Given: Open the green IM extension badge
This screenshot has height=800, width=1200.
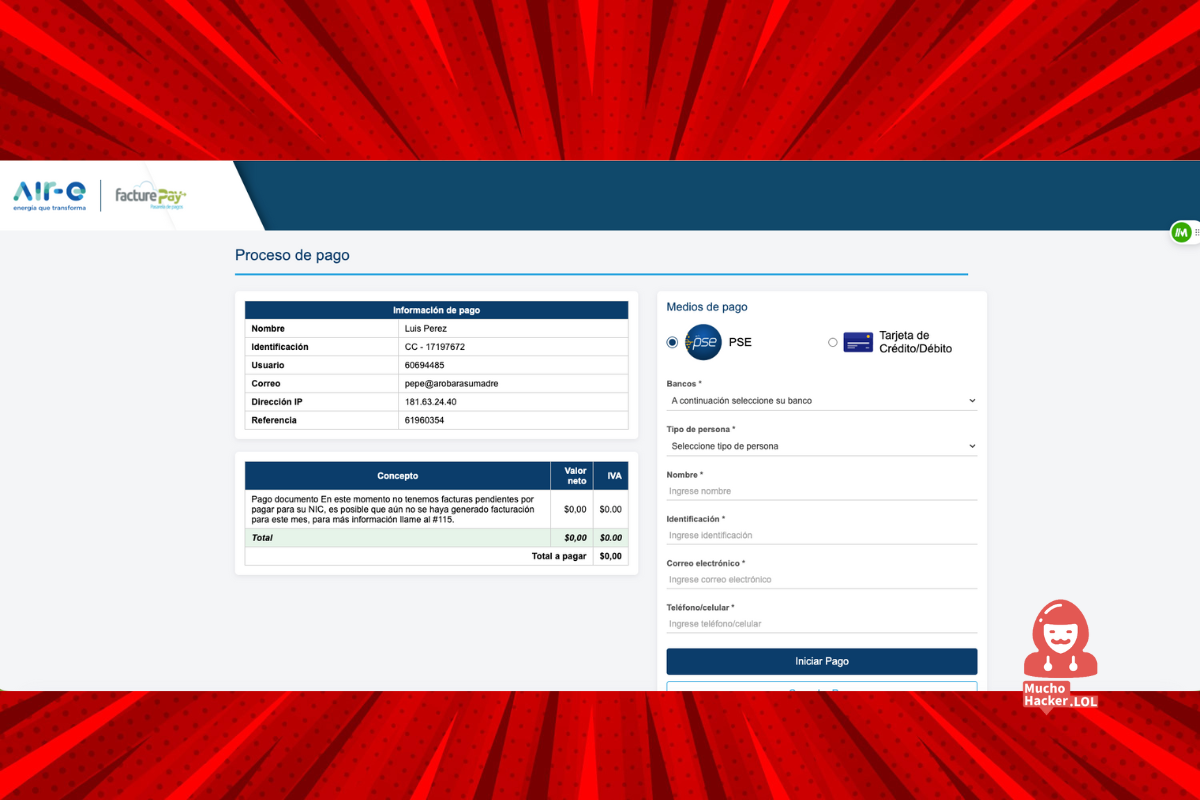Looking at the screenshot, I should point(1182,232).
